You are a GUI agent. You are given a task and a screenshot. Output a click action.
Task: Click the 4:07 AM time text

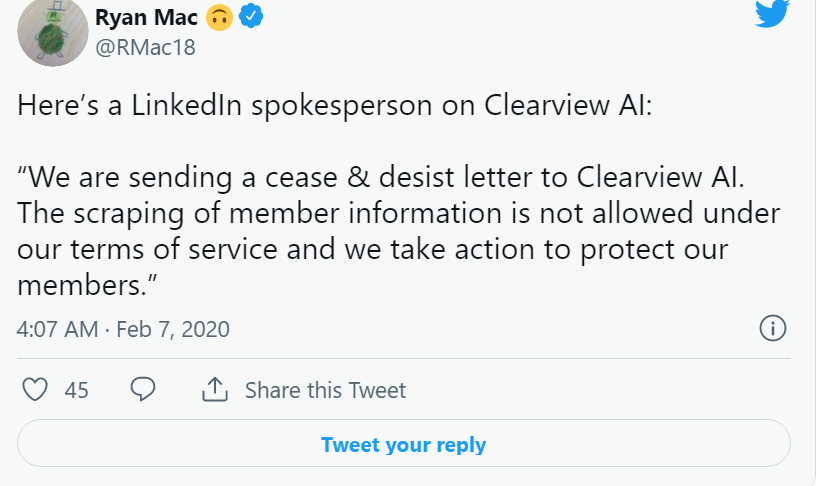56,328
